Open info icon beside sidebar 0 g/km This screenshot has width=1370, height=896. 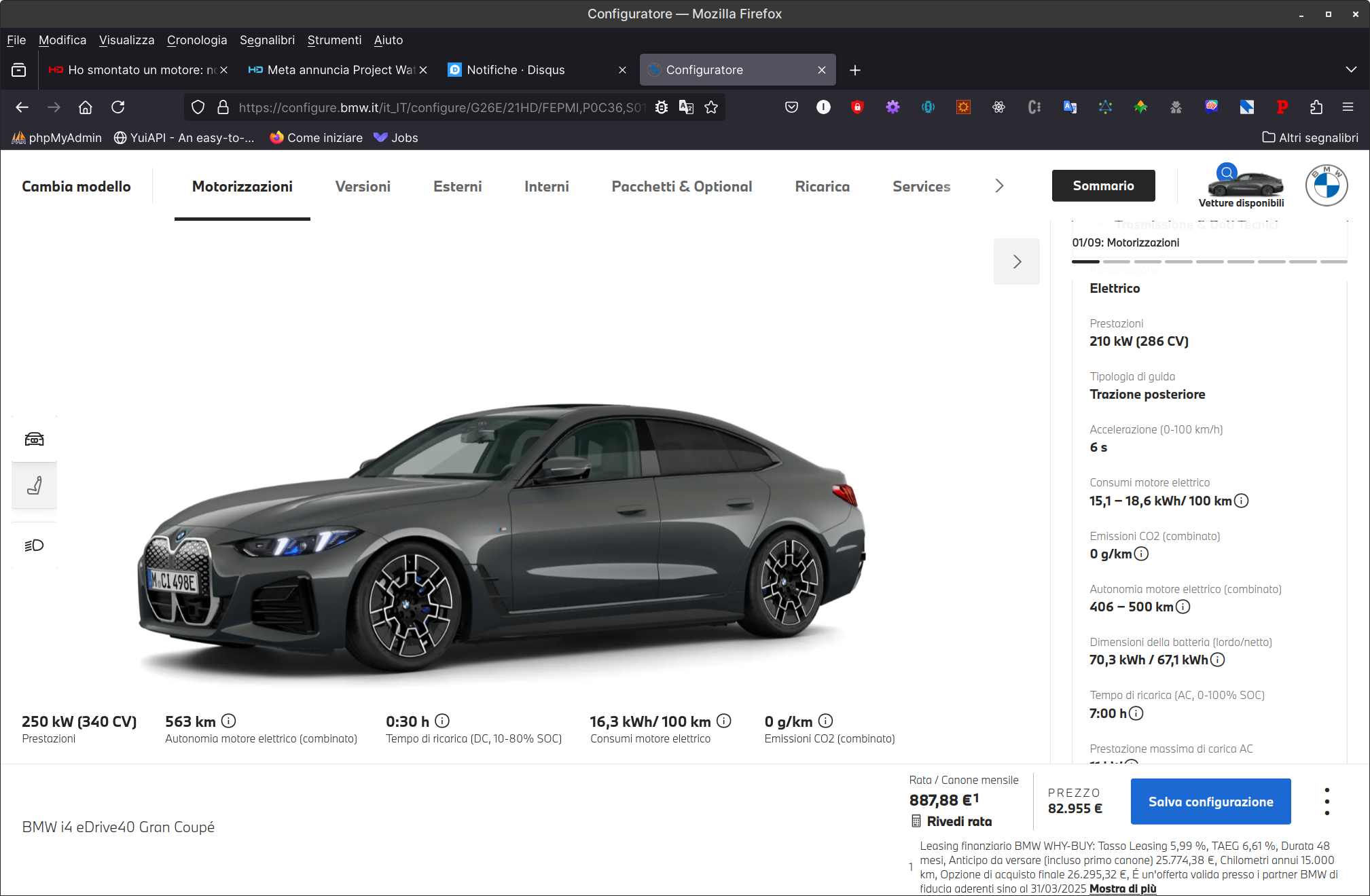click(1142, 554)
